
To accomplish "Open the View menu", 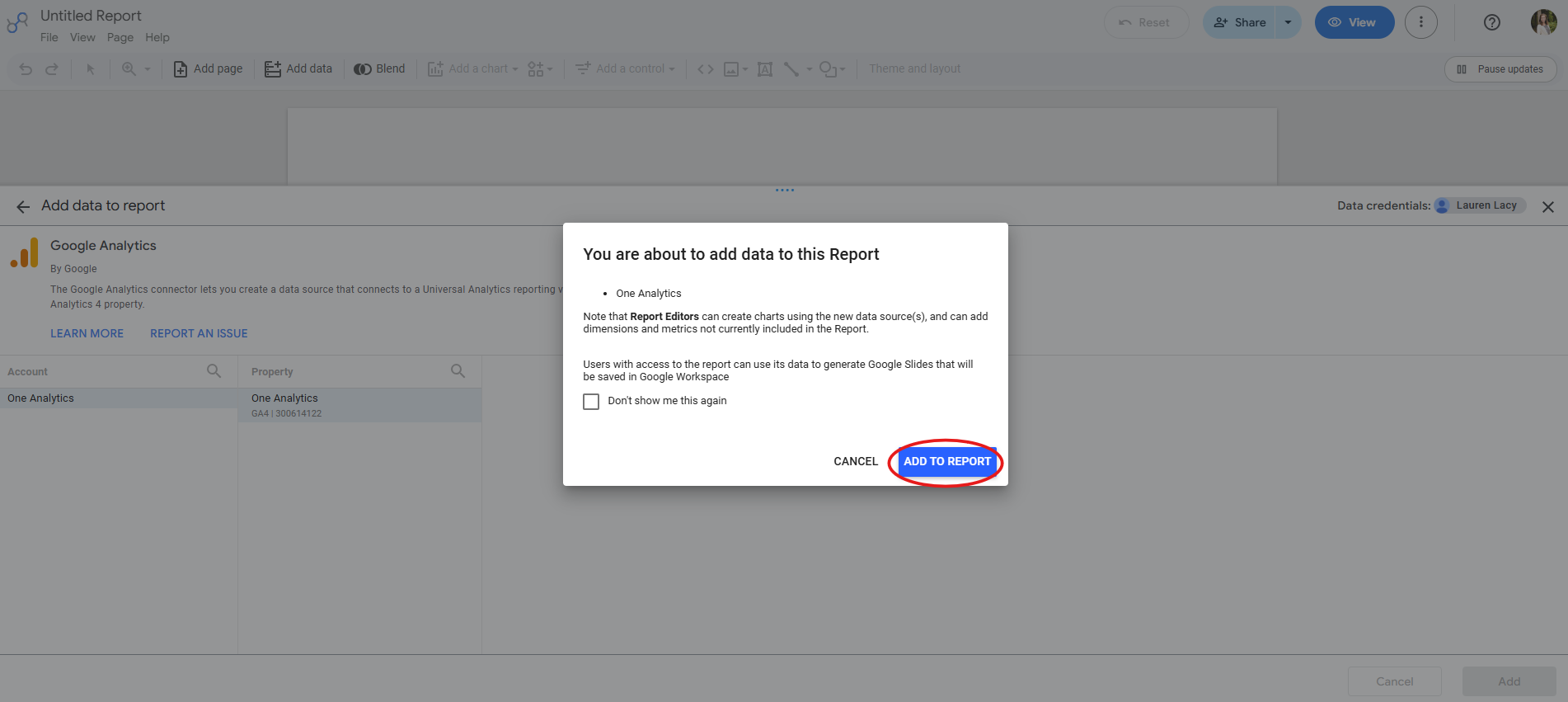I will click(82, 38).
